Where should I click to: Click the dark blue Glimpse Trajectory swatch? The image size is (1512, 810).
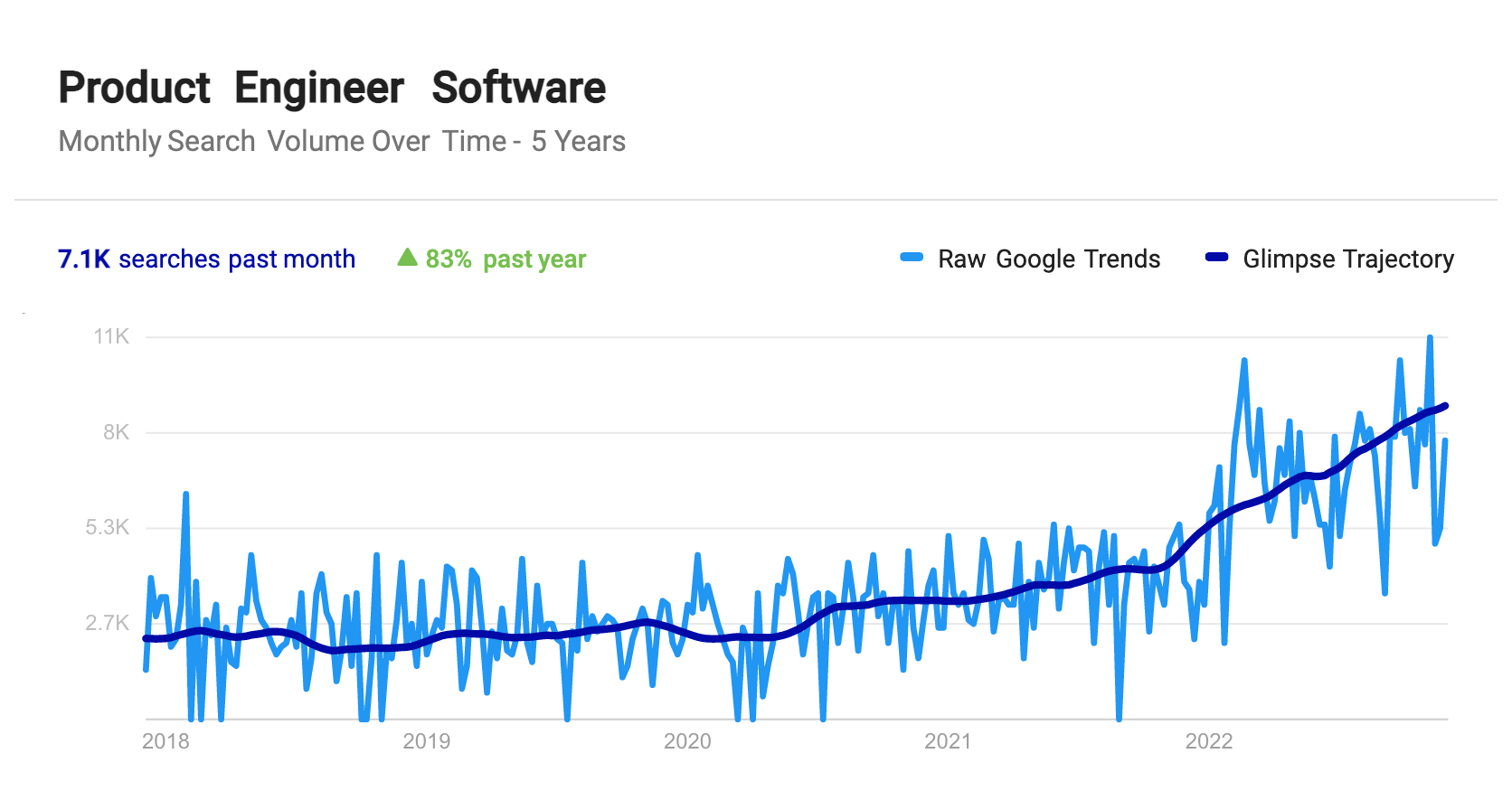point(1216,258)
